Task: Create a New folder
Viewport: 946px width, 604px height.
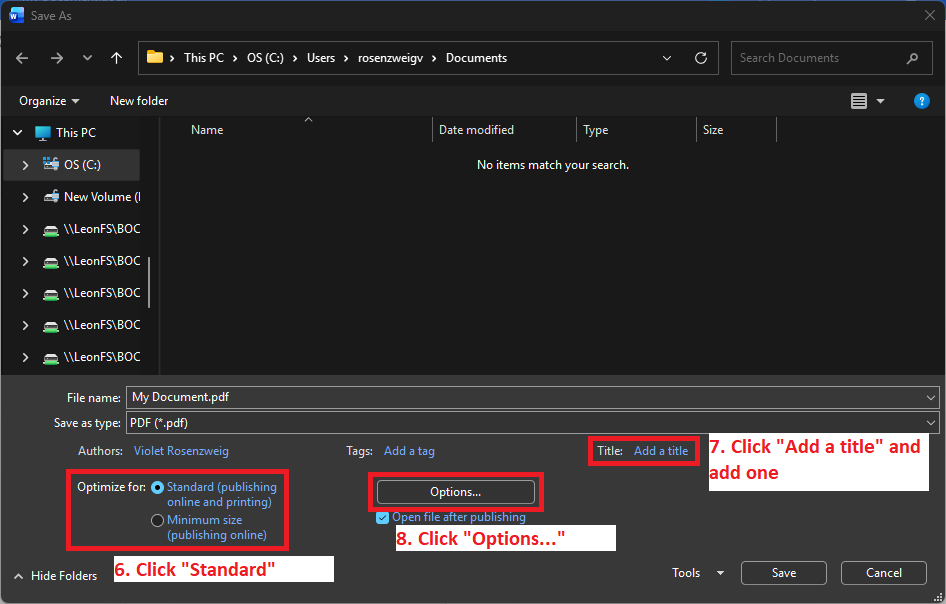Action: point(139,101)
